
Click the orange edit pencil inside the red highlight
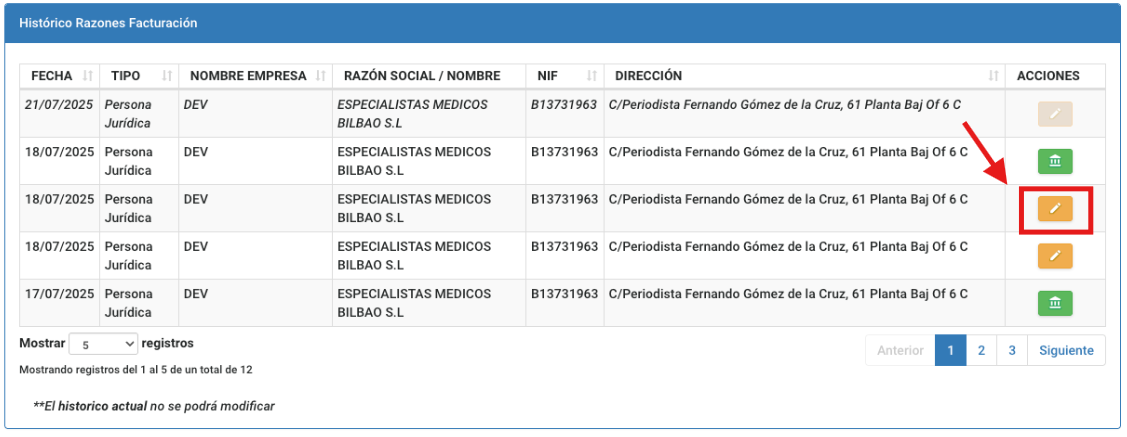coord(1055,208)
